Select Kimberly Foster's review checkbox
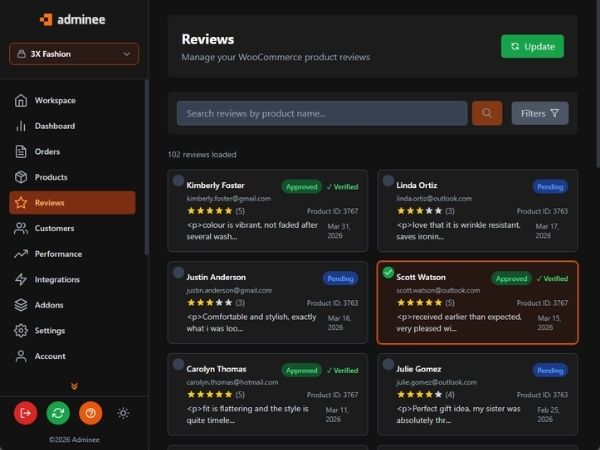This screenshot has width=600, height=450. pos(178,181)
